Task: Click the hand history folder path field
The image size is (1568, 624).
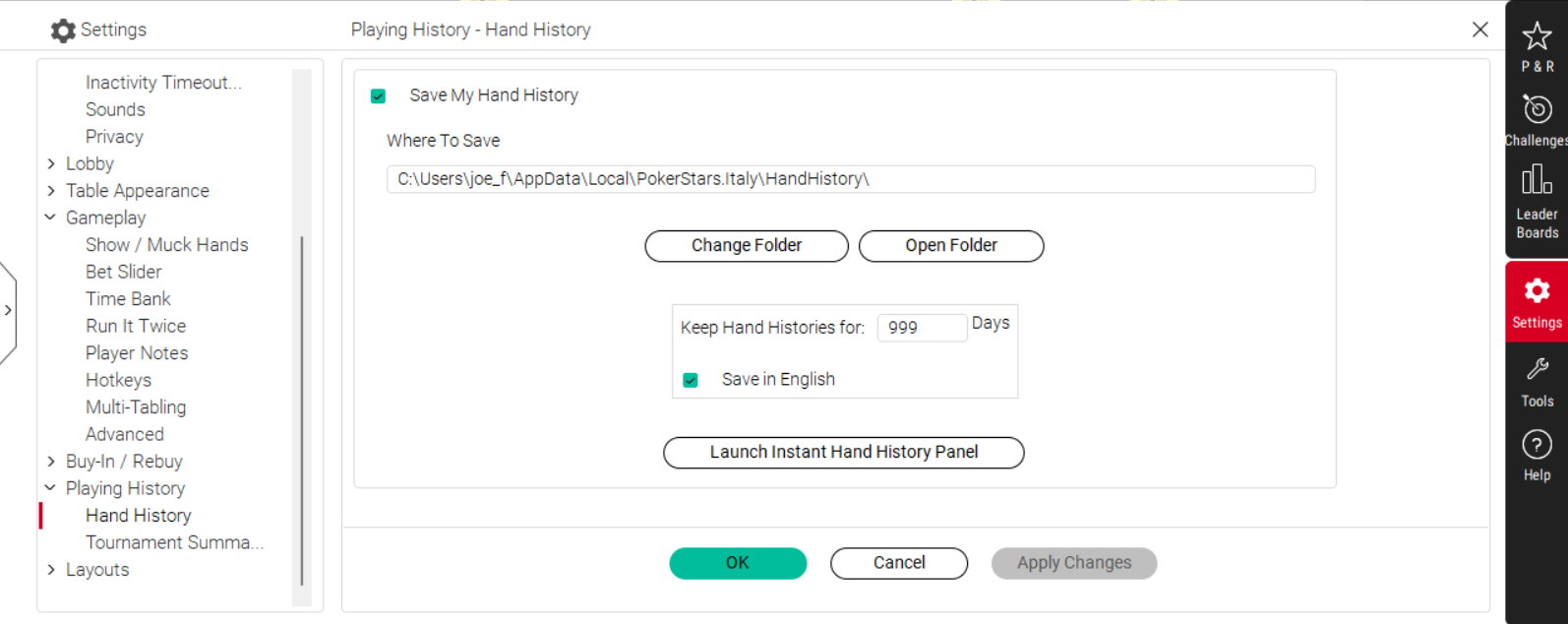Action: (851, 179)
